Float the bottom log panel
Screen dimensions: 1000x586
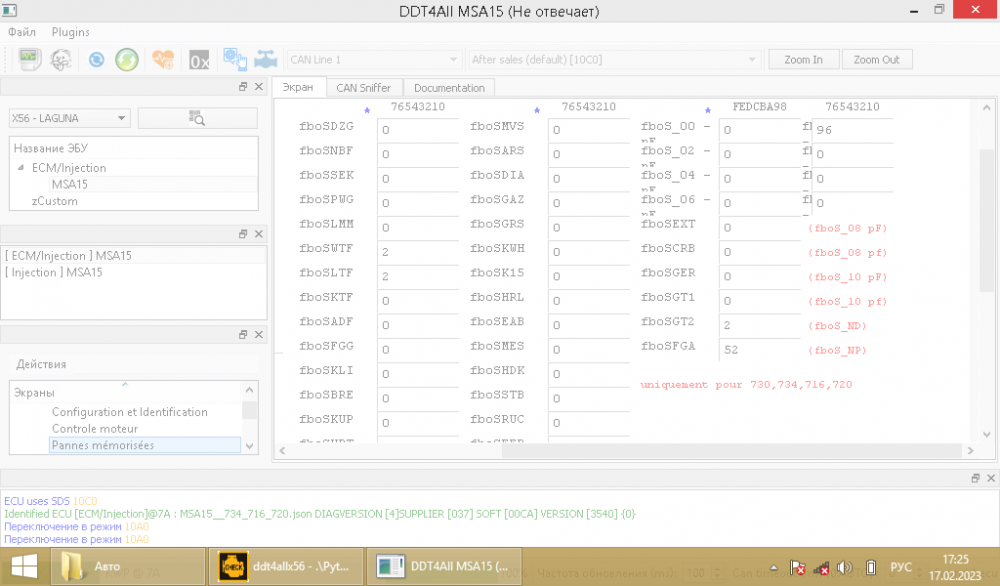[x=975, y=478]
